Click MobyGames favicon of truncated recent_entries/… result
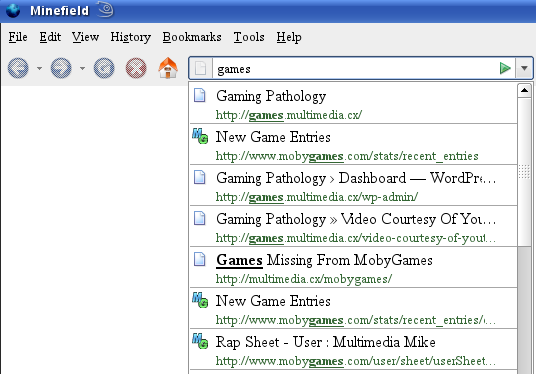 coord(200,300)
